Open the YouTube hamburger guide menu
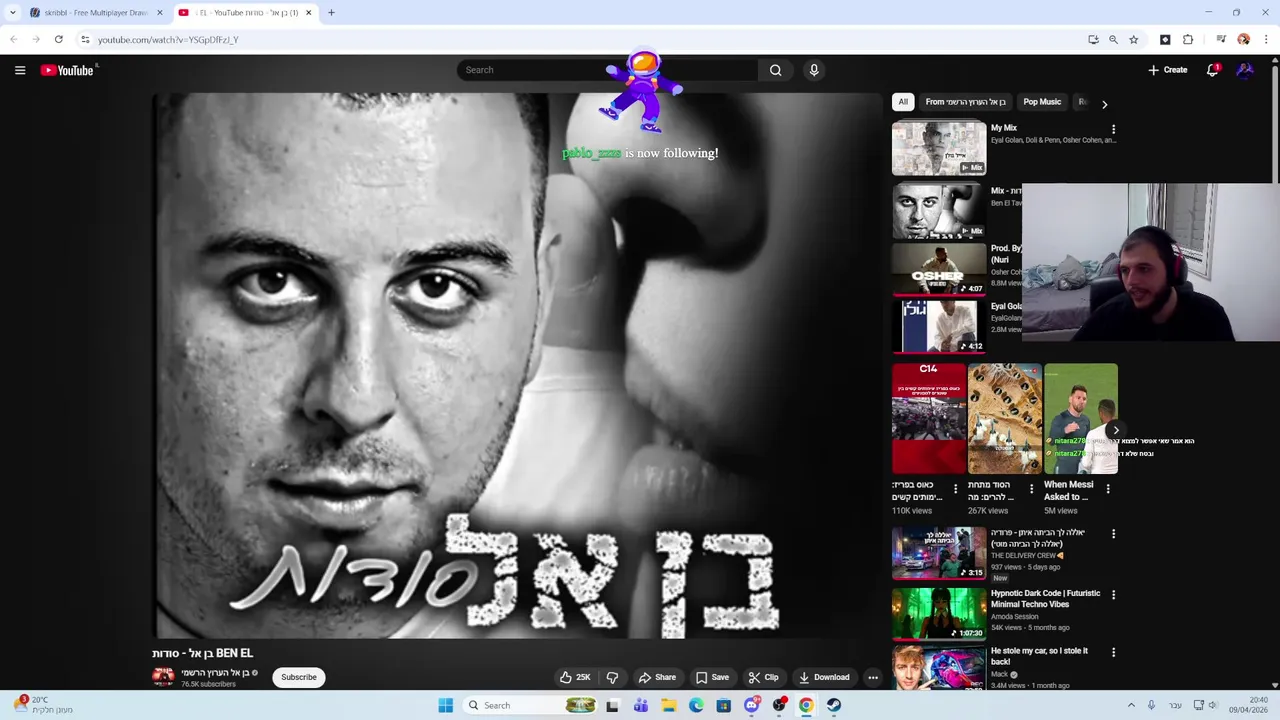This screenshot has height=720, width=1280. [x=20, y=70]
